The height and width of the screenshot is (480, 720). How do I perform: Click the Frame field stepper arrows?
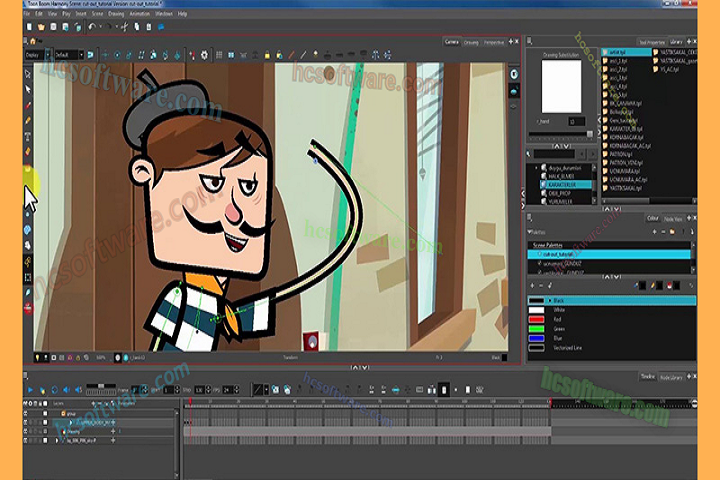(144, 390)
